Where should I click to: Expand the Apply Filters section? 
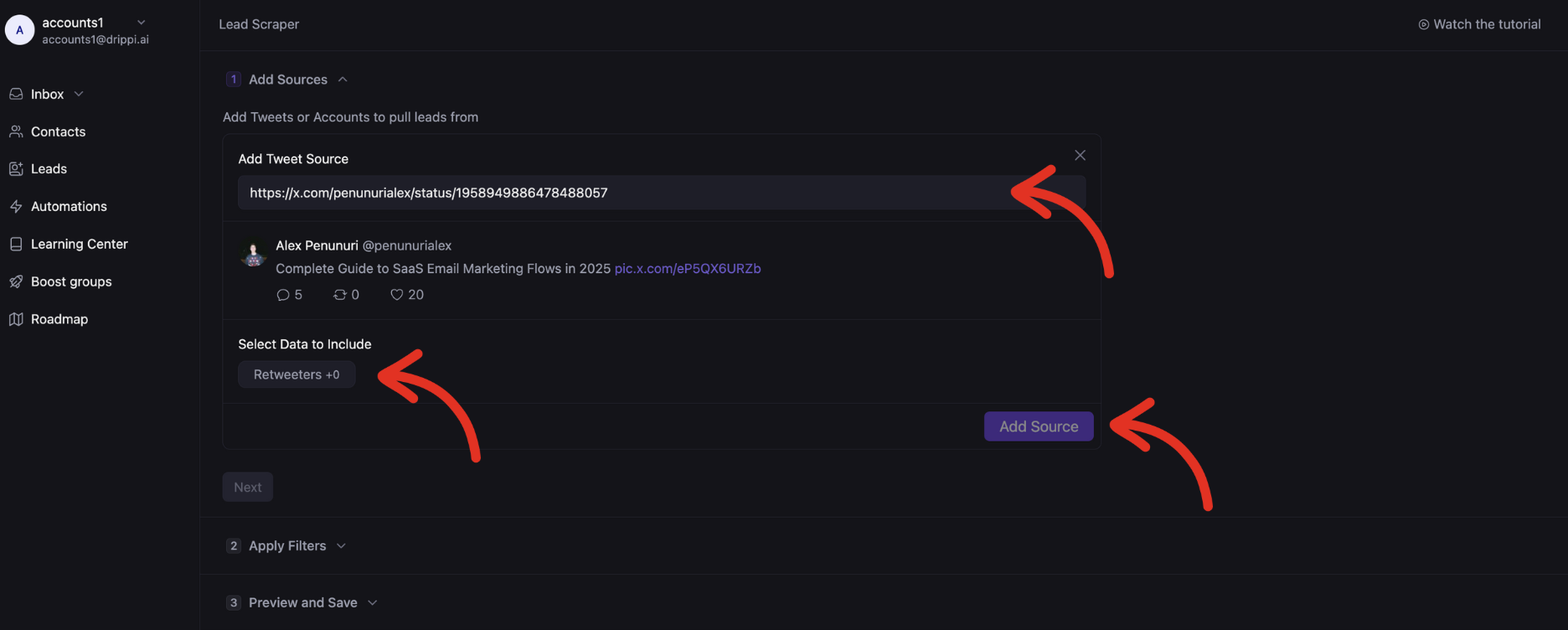click(x=340, y=545)
